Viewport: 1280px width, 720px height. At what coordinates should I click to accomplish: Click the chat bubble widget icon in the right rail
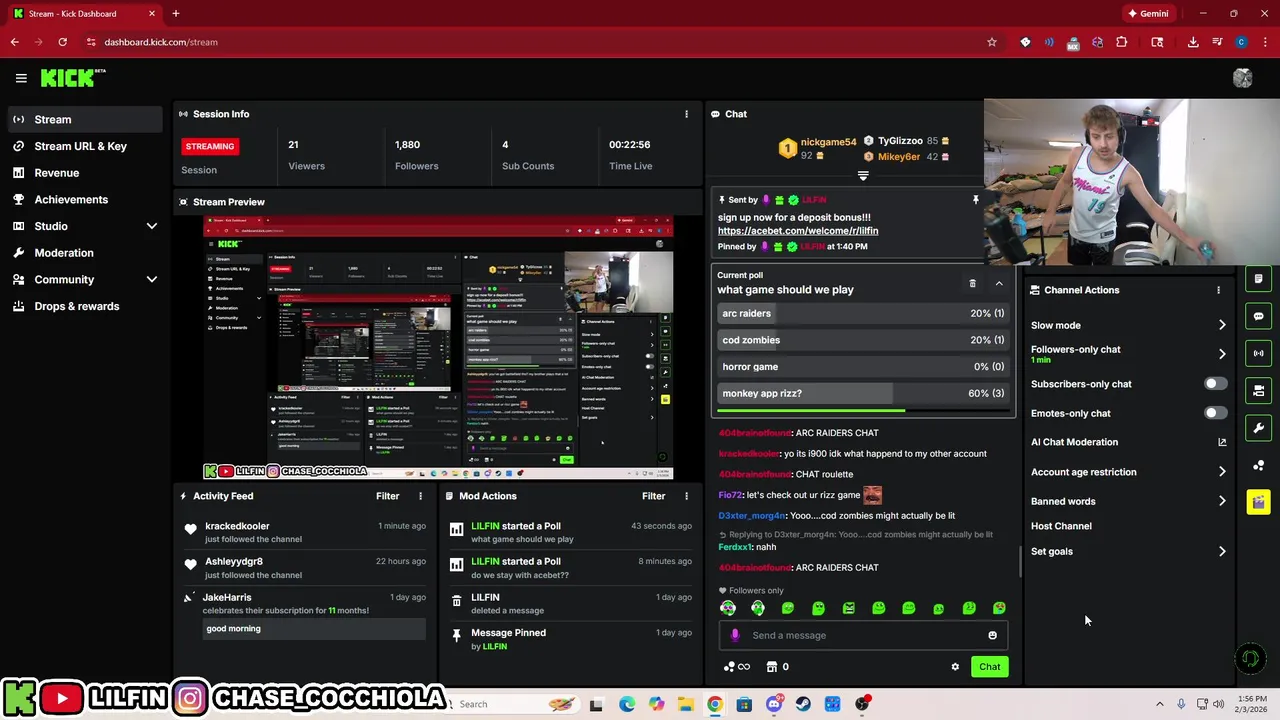tap(1259, 316)
